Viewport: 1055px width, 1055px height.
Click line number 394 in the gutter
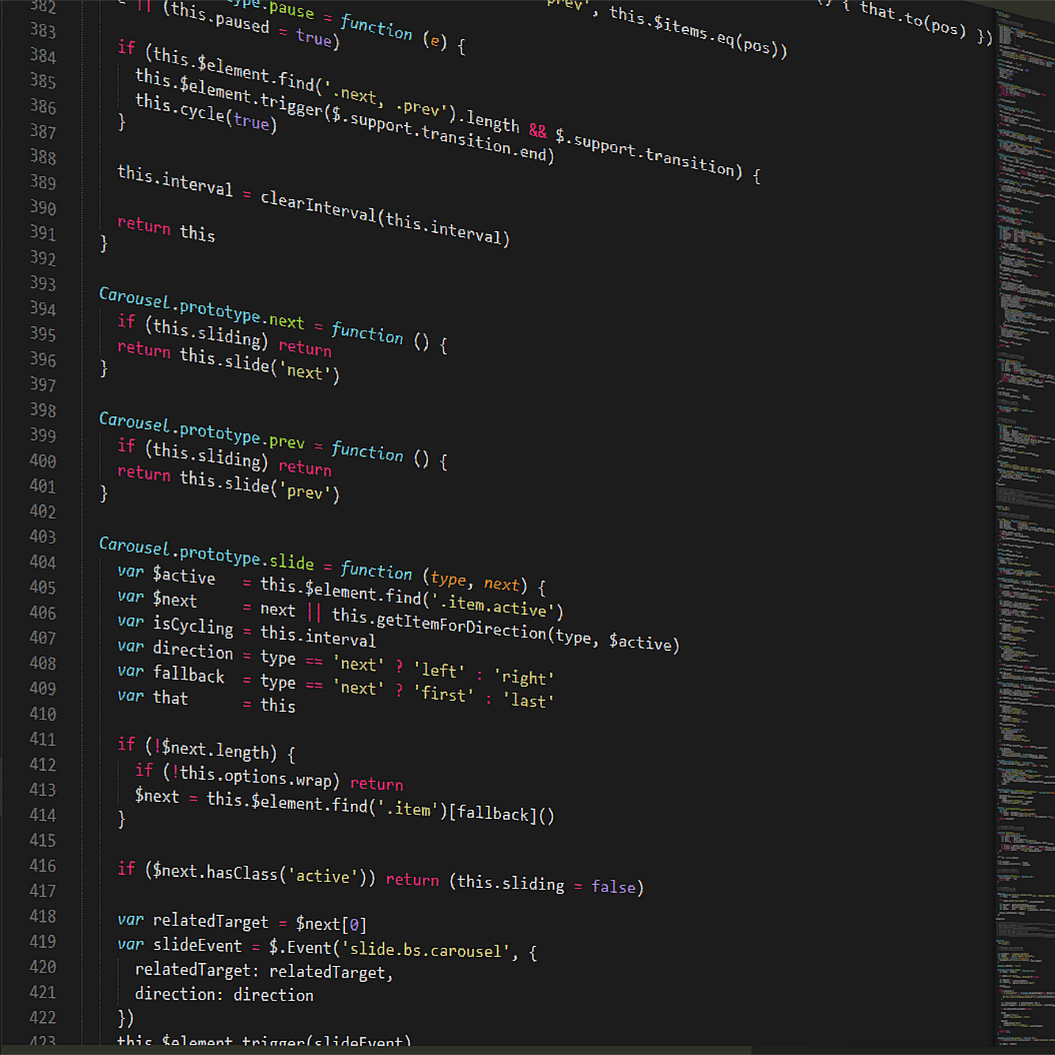(x=42, y=308)
